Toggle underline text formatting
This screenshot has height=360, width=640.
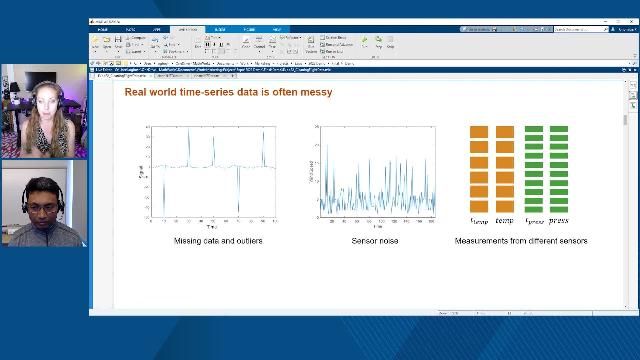[x=221, y=44]
